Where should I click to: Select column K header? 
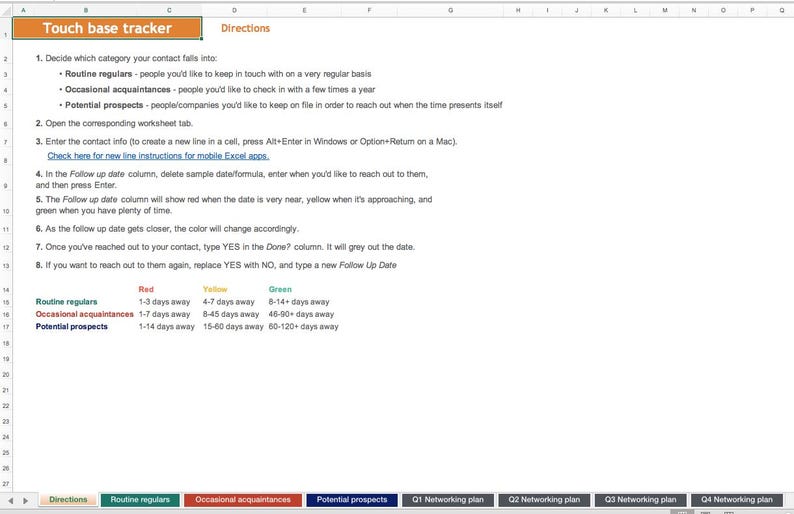[606, 10]
